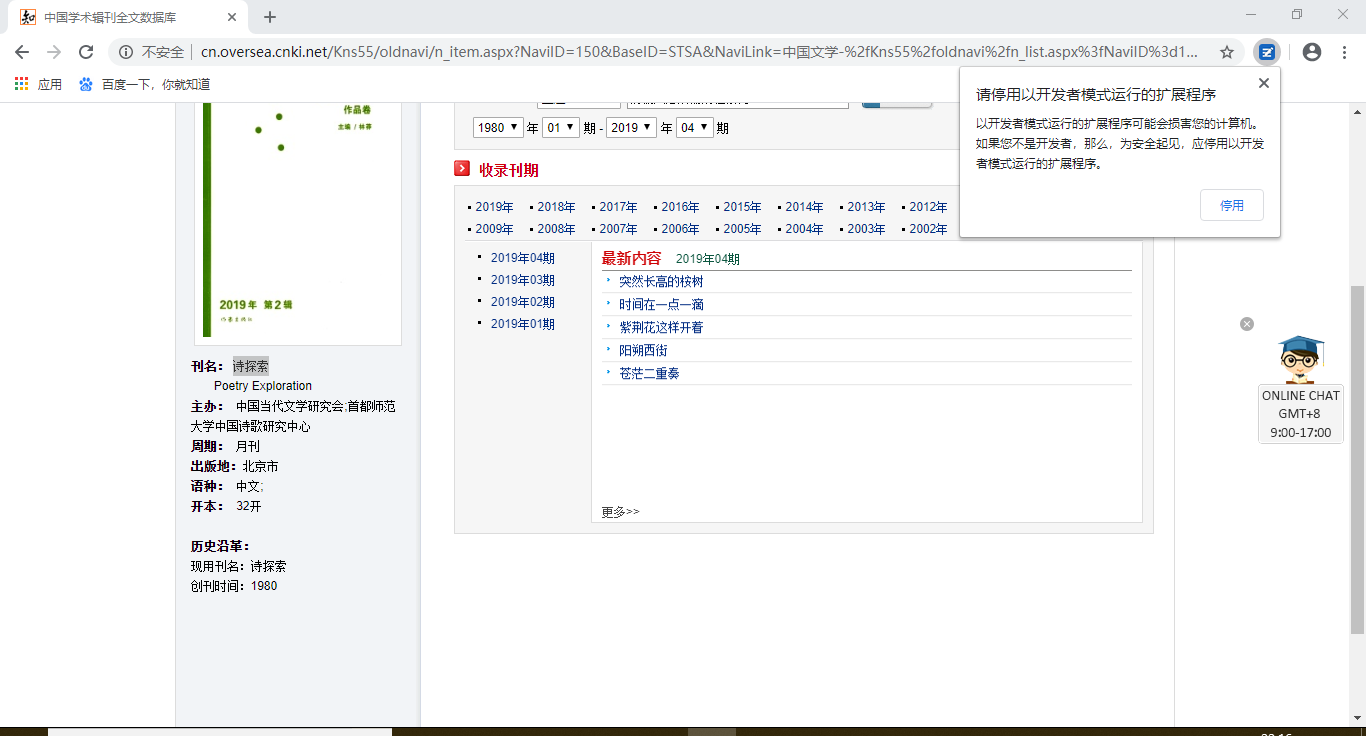
Task: Dismiss the developer extensions popup
Action: pyautogui.click(x=1264, y=83)
